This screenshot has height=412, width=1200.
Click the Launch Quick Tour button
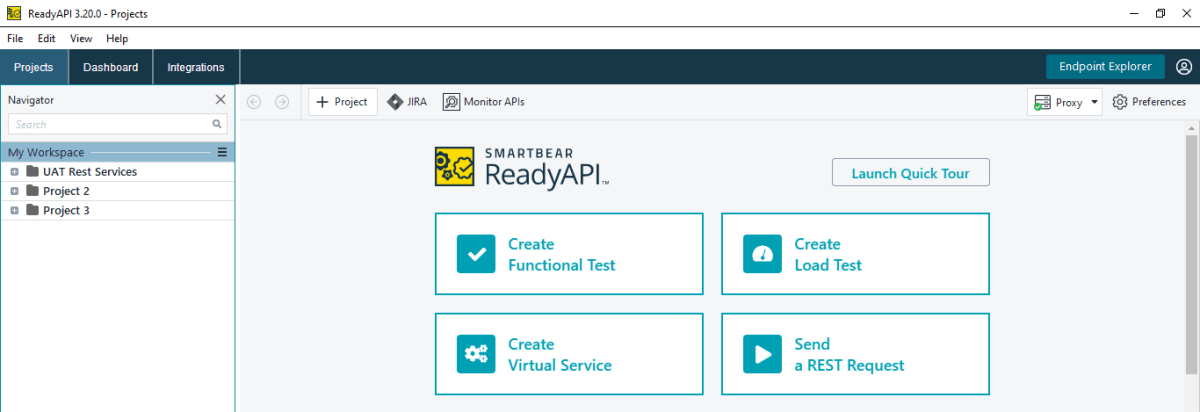pyautogui.click(x=910, y=173)
